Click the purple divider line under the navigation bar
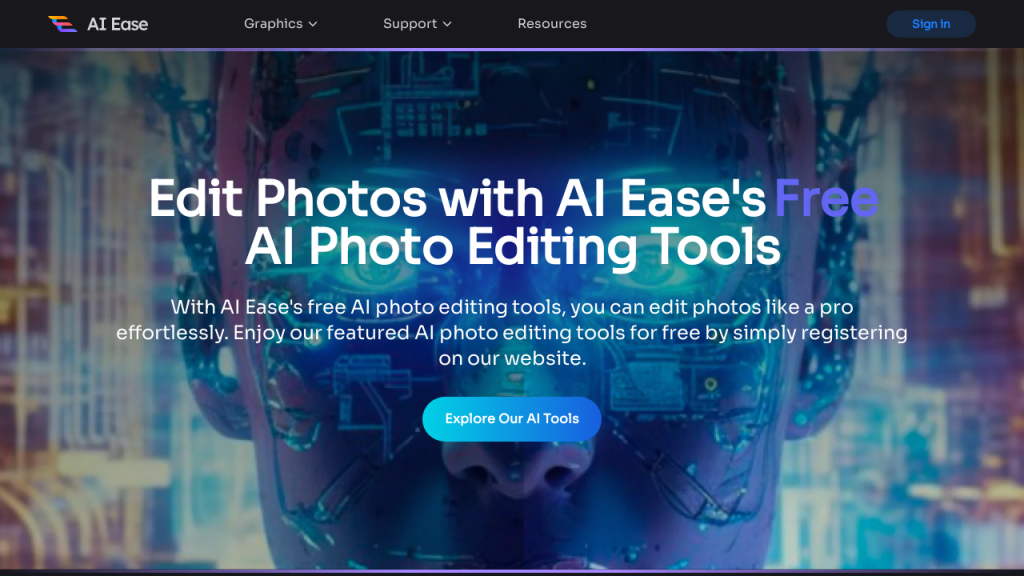This screenshot has height=576, width=1024. (x=512, y=49)
